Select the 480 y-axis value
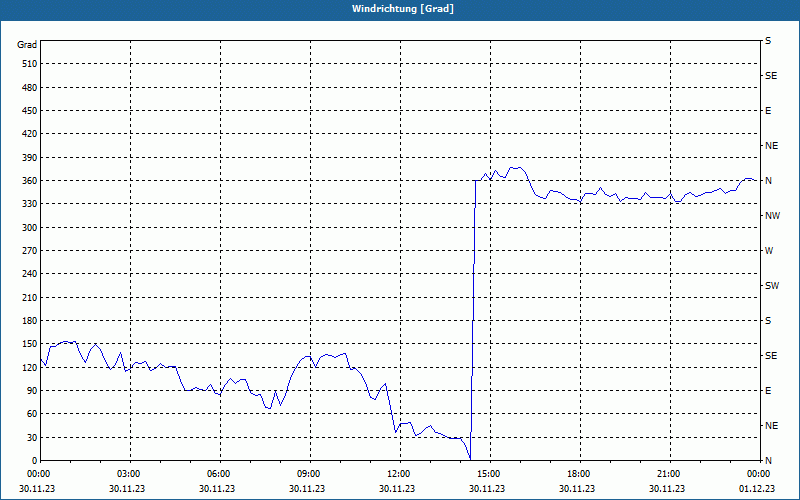 click(x=30, y=87)
